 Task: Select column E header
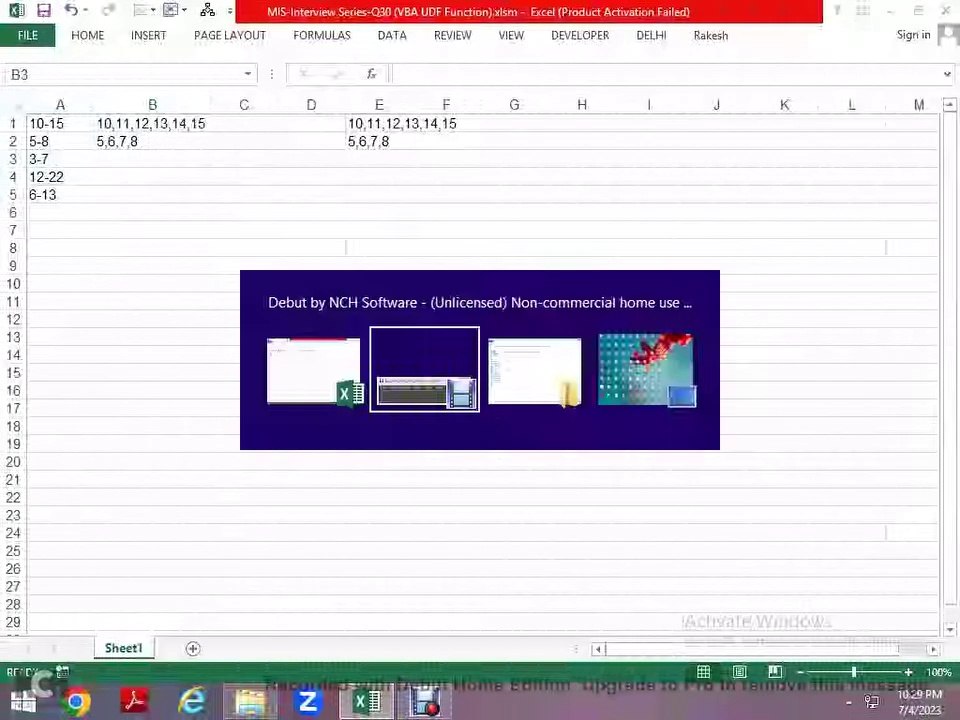(x=379, y=105)
